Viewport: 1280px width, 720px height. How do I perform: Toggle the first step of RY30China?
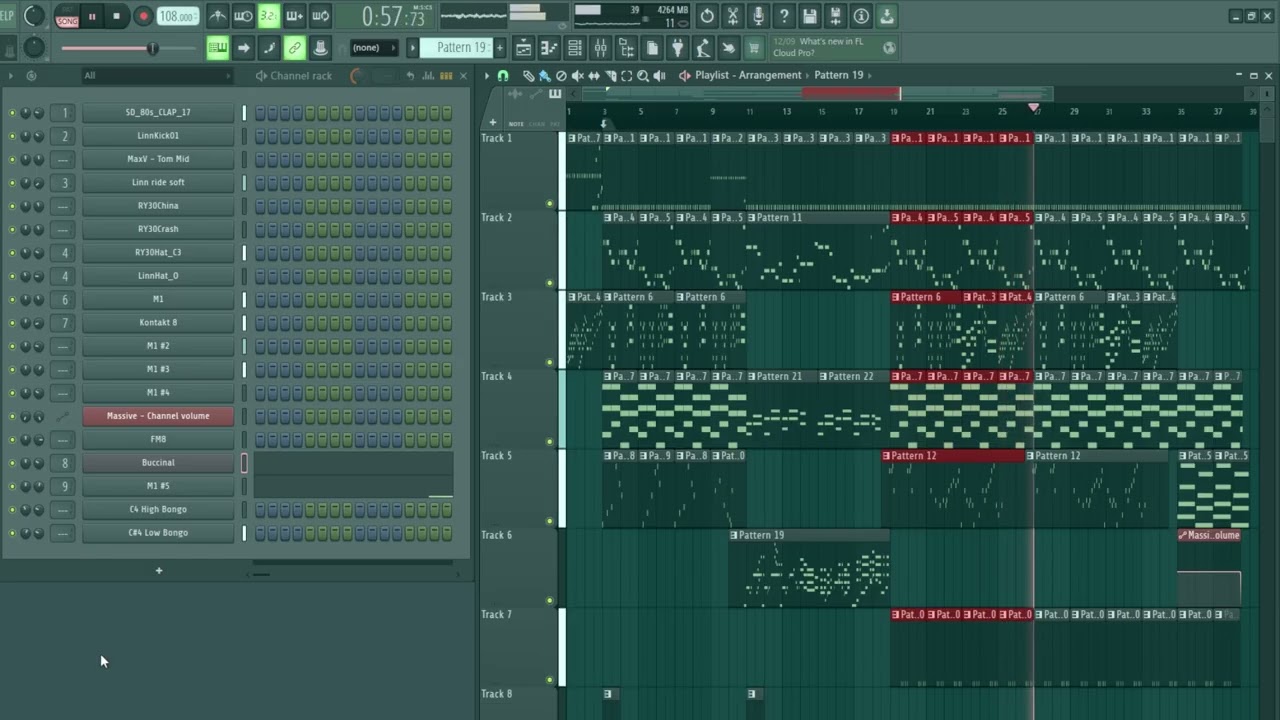click(260, 206)
